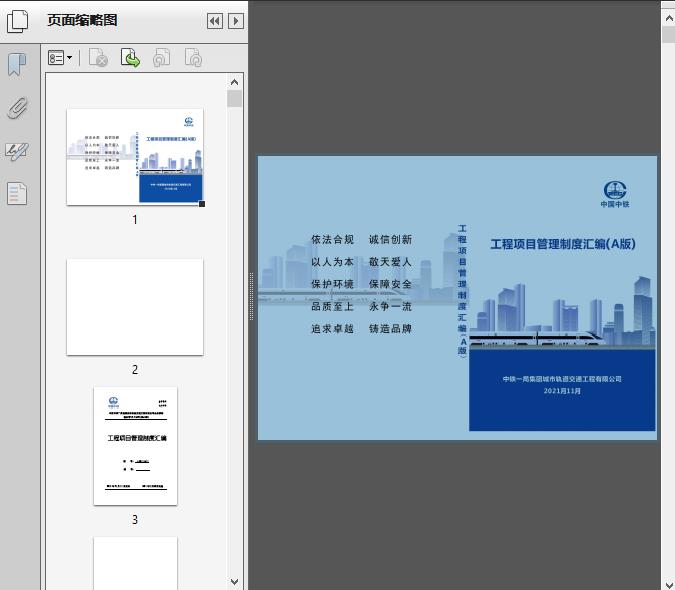The image size is (675, 590).
Task: Click the Delete Pages icon
Action: (98, 59)
